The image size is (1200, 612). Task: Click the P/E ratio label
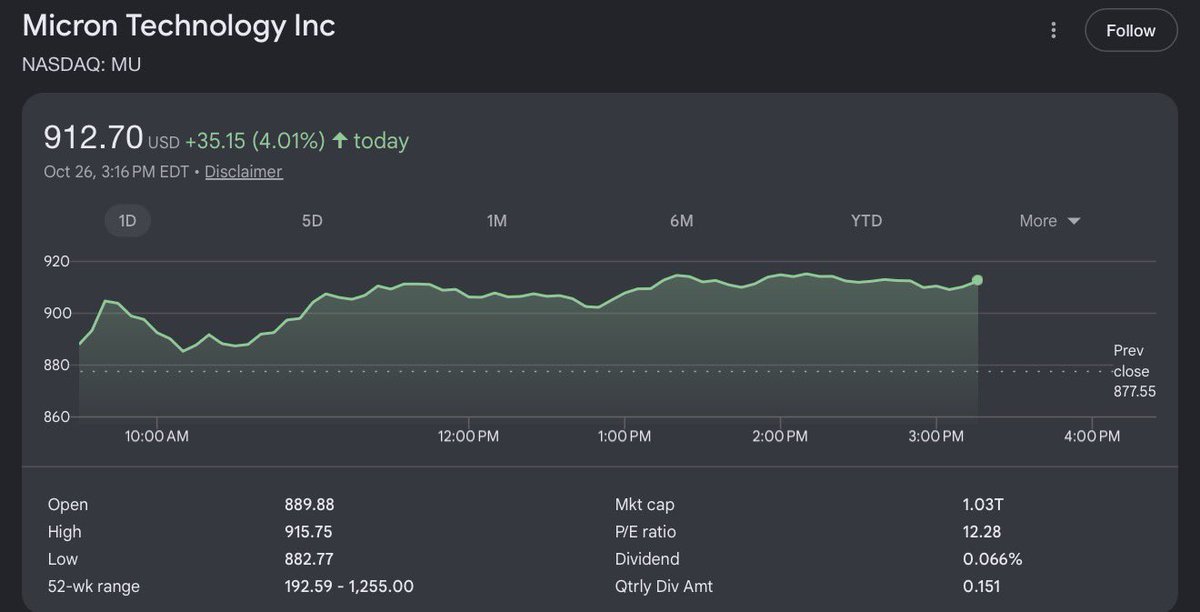coord(647,532)
